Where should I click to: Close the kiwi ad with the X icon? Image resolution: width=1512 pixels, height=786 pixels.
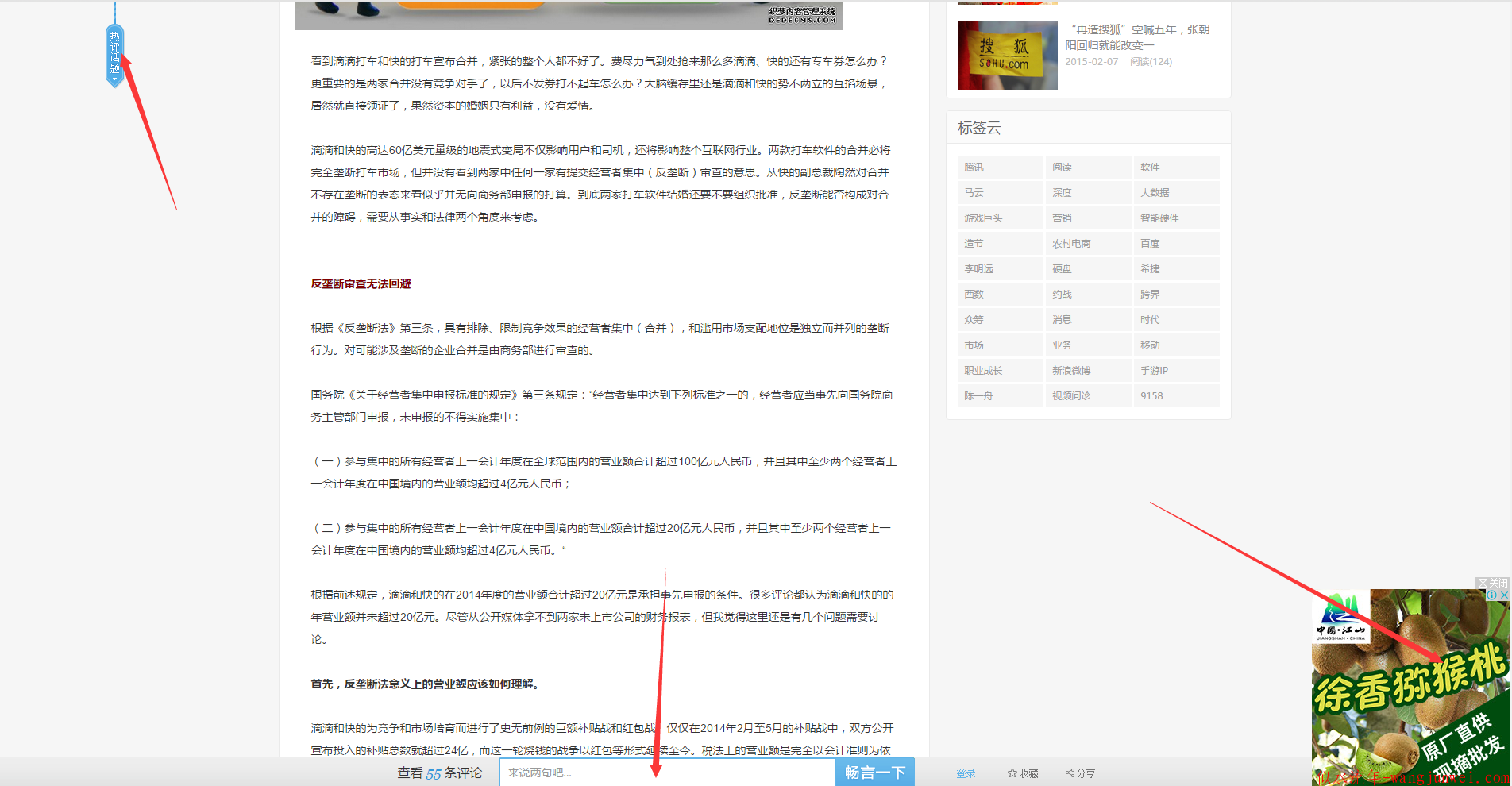(x=1504, y=595)
